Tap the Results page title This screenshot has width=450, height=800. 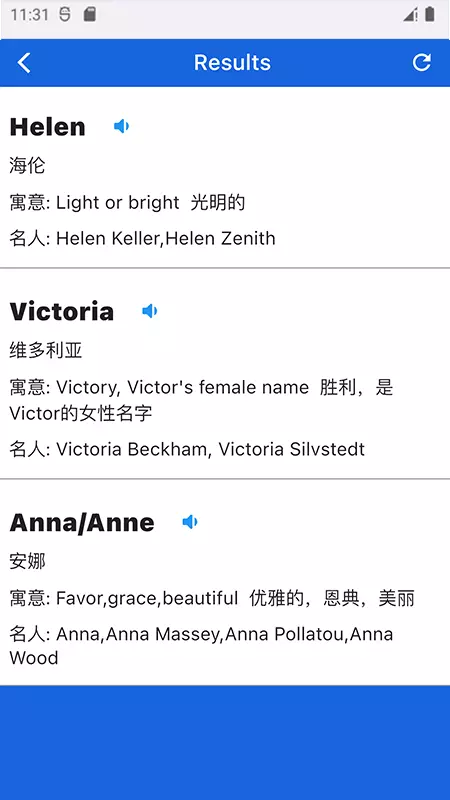click(x=232, y=62)
